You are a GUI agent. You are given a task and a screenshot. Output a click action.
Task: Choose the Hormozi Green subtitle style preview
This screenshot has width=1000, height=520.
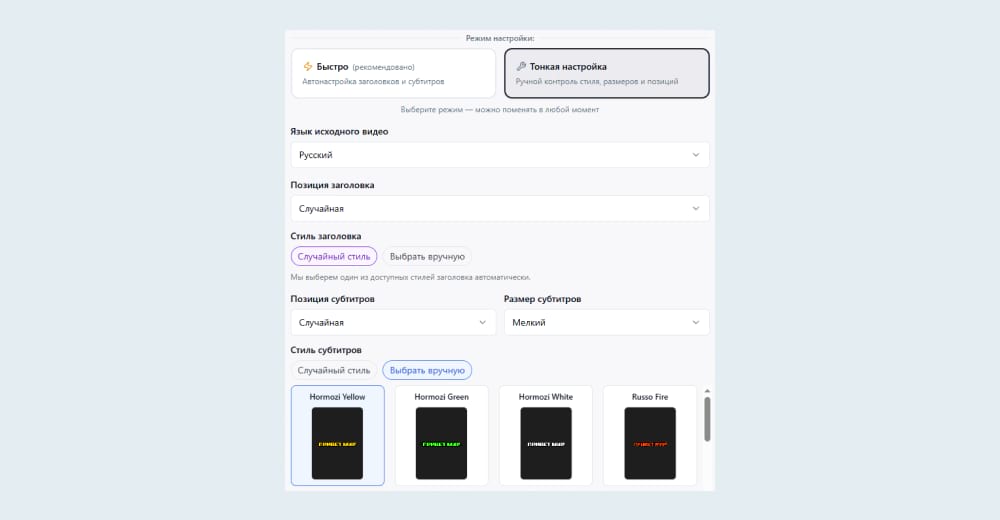441,443
